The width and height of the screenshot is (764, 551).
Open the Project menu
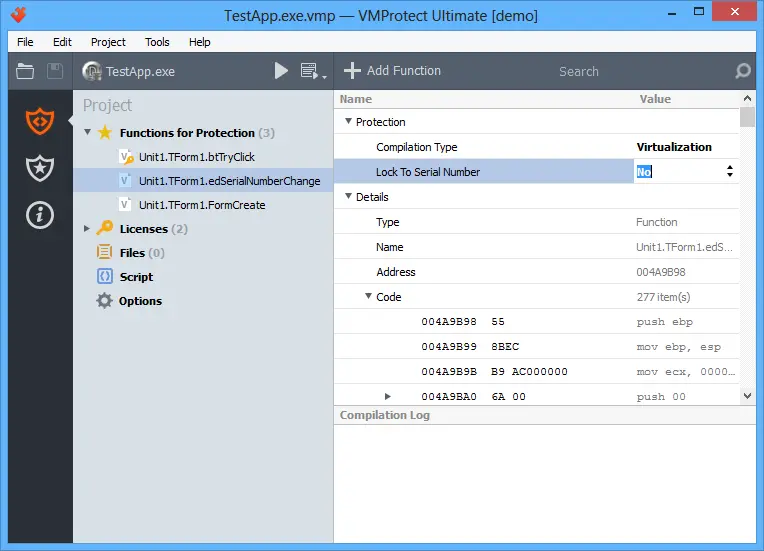click(x=108, y=42)
